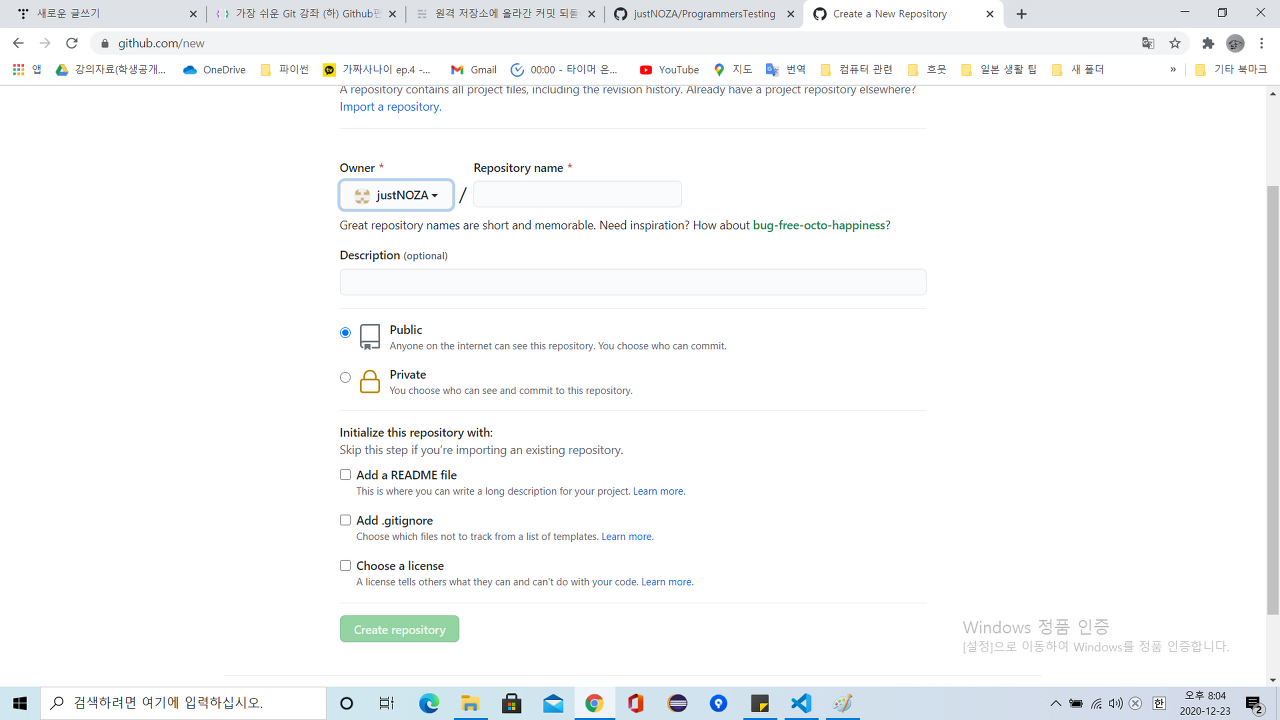The height and width of the screenshot is (720, 1280).
Task: Click the address bar showing github.com/new
Action: [620, 43]
